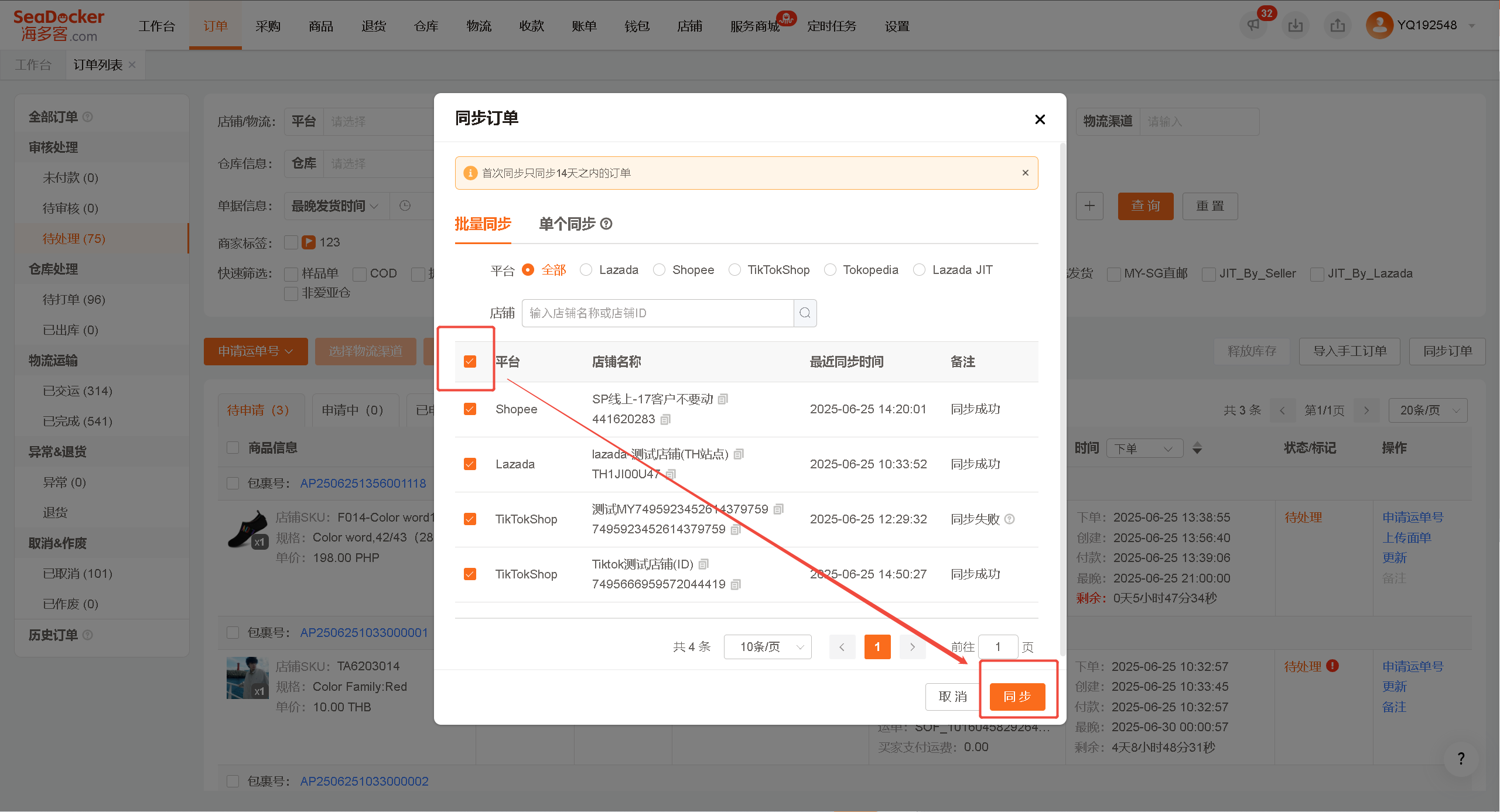This screenshot has height=812, width=1500.
Task: Click the YQ192548 user avatar
Action: pos(1379,25)
